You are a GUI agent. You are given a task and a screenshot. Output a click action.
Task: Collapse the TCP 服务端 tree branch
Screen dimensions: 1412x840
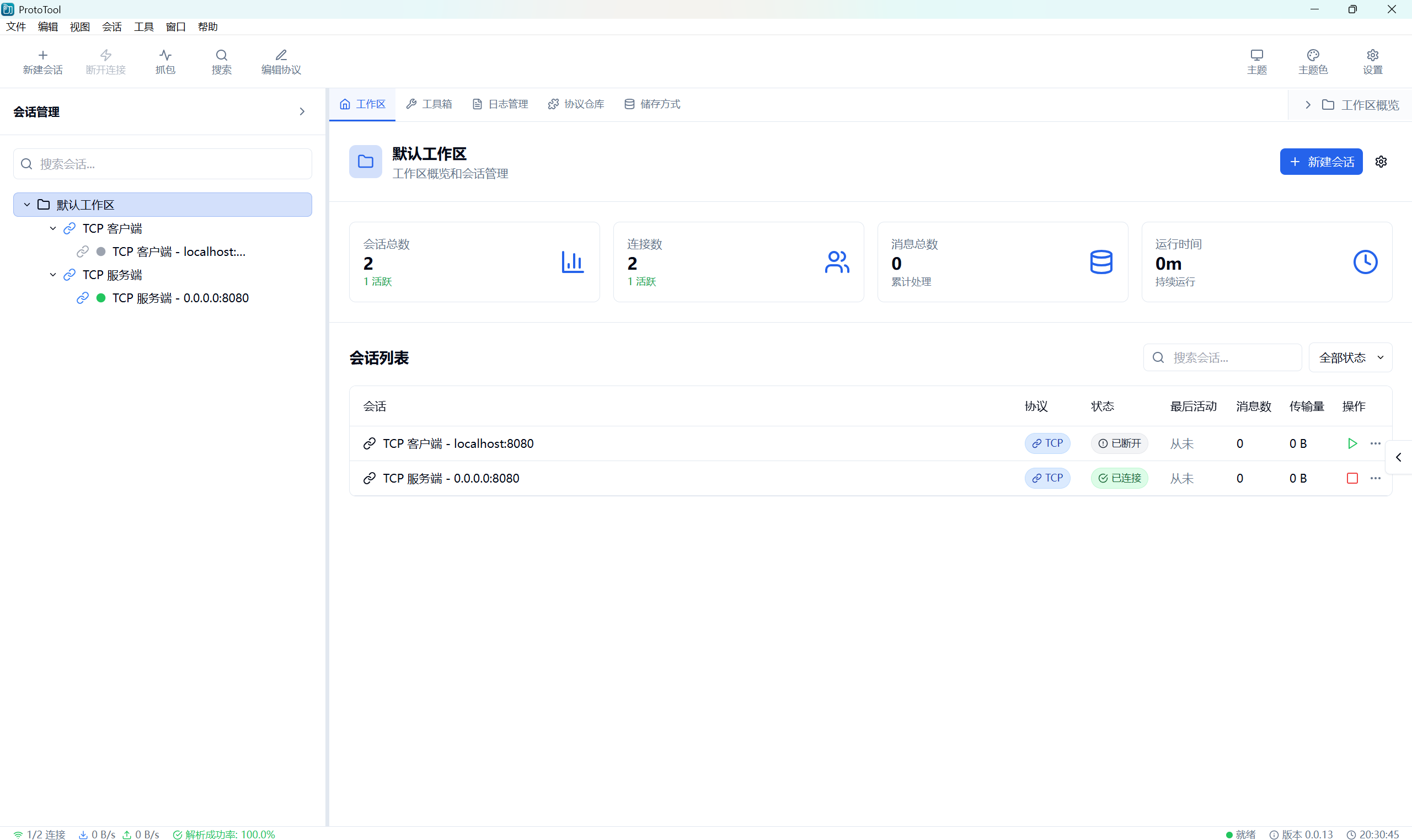coord(52,275)
